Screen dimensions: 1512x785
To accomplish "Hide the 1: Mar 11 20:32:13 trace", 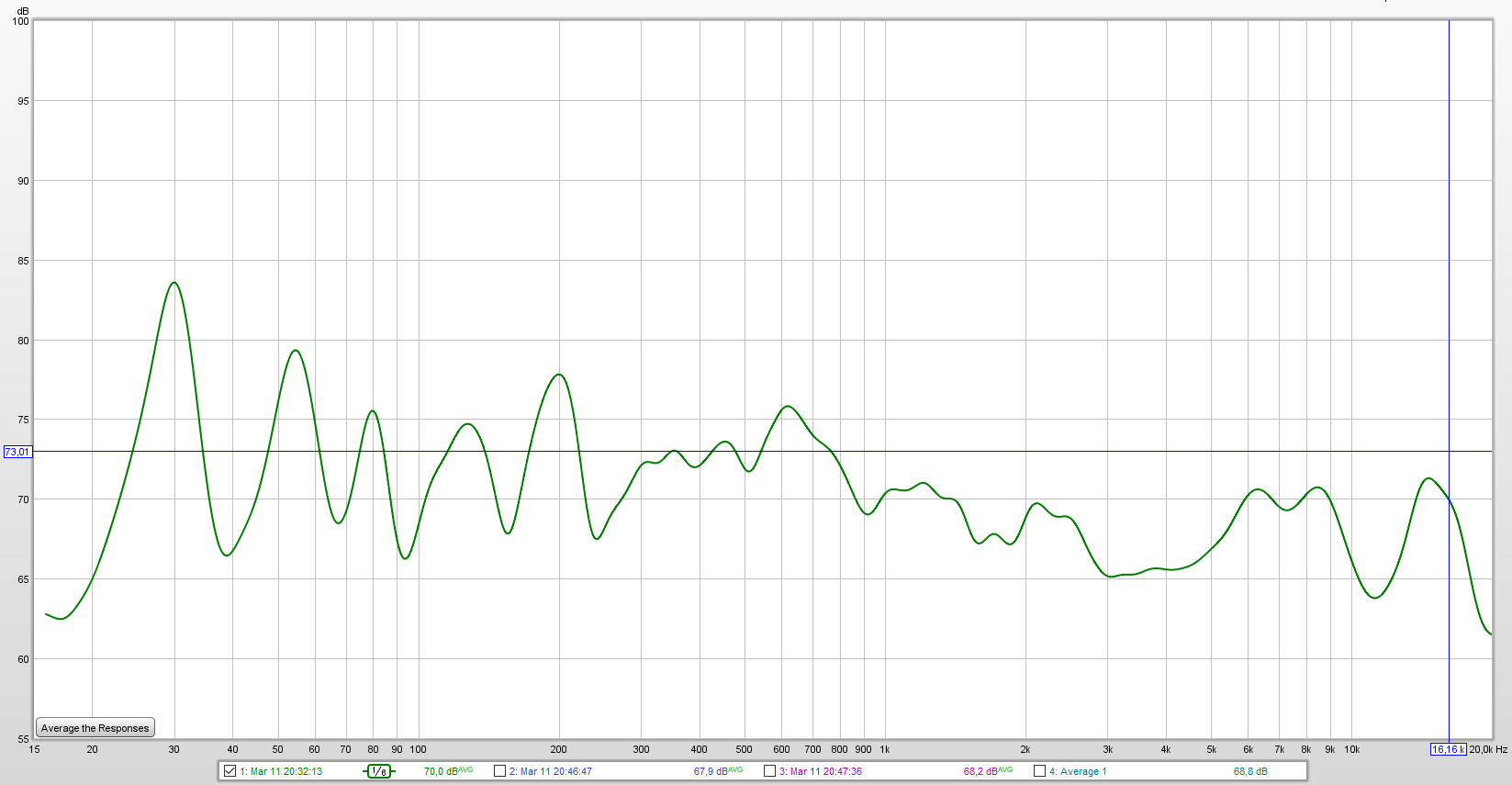I will [x=230, y=771].
